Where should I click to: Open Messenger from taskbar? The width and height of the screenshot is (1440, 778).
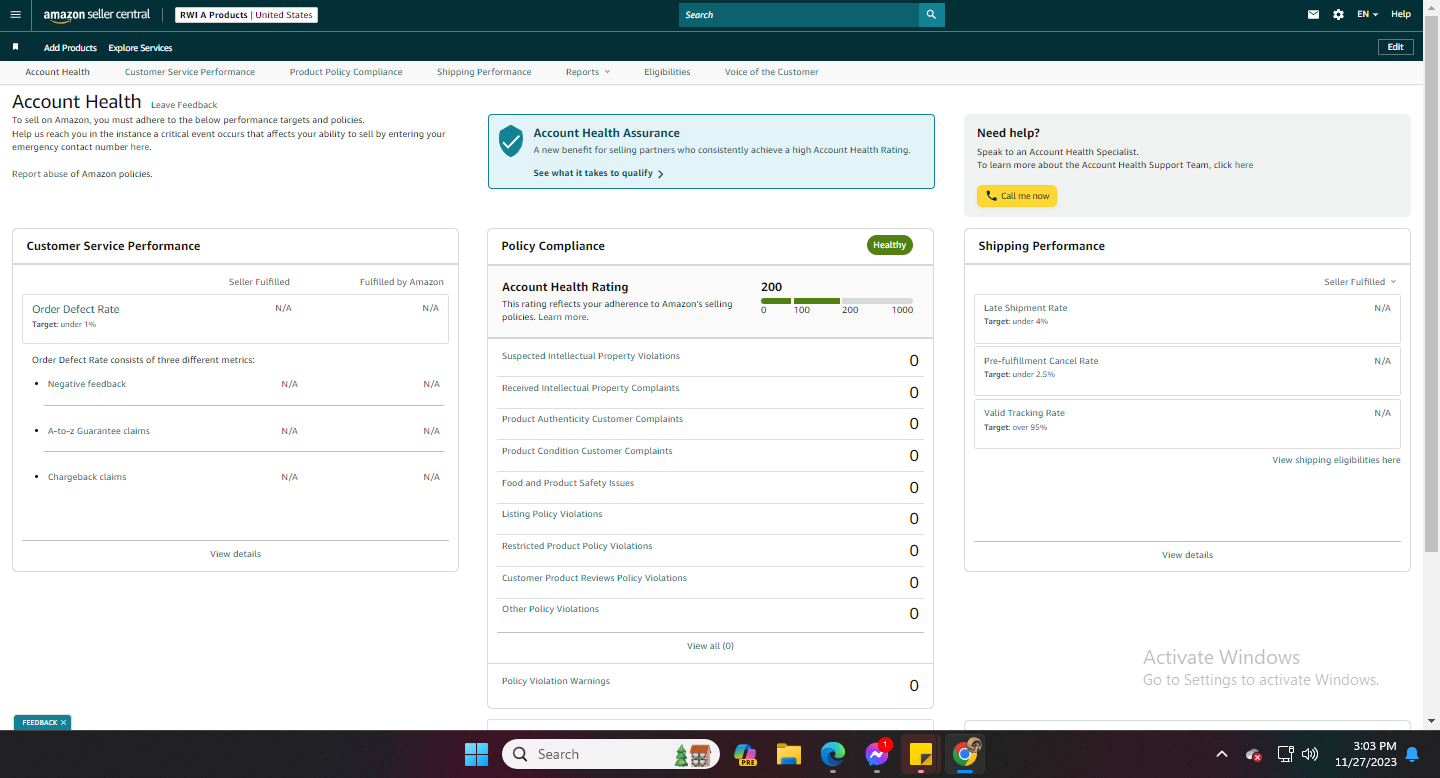pos(877,754)
